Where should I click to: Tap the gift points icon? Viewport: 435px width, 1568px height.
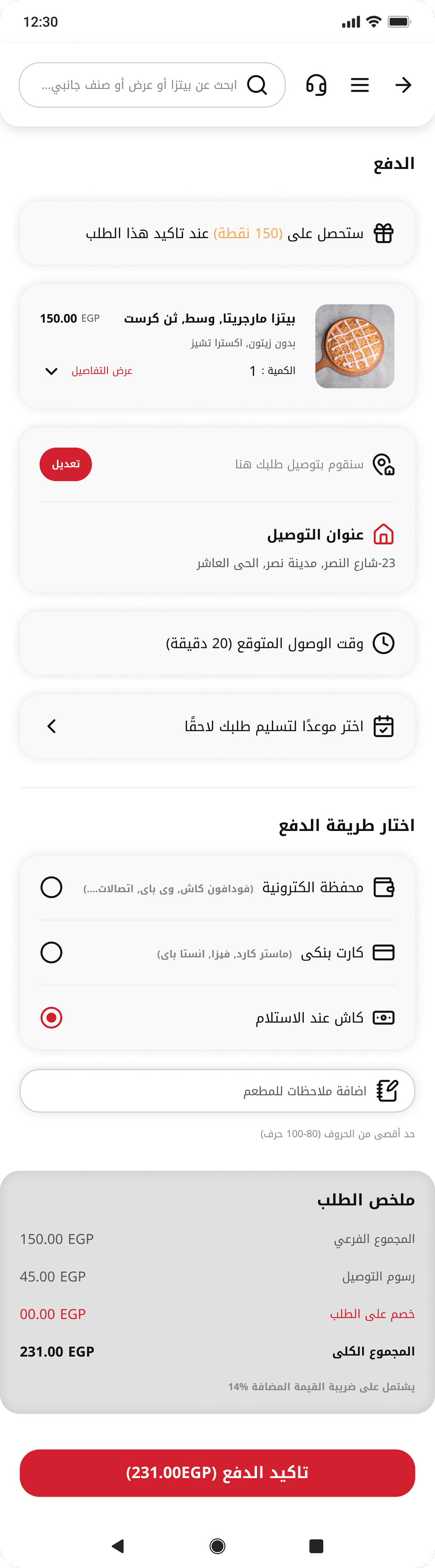point(383,233)
